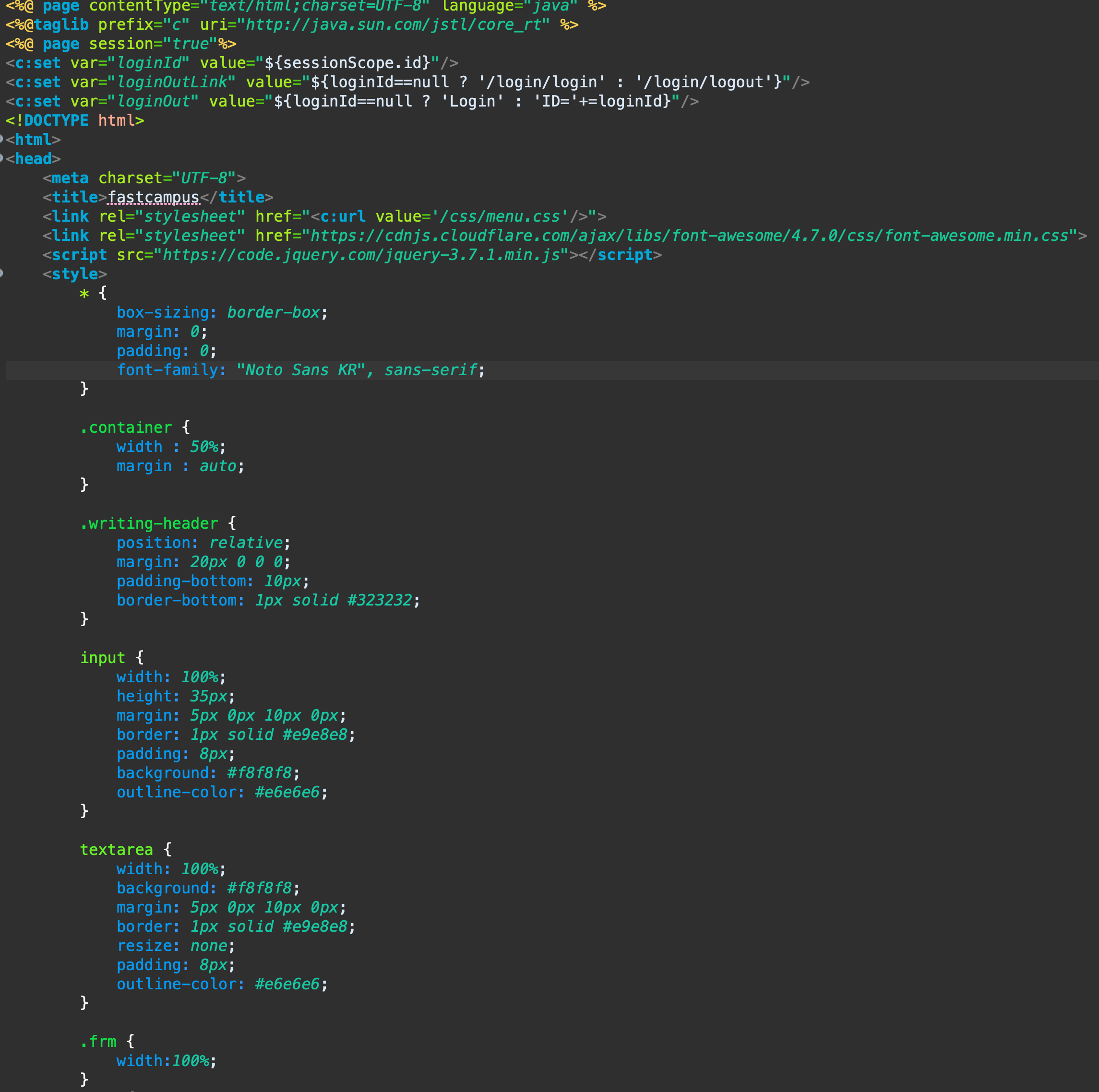Click the #323232 border-bottom color value
This screenshot has height=1092, width=1099.
point(379,601)
